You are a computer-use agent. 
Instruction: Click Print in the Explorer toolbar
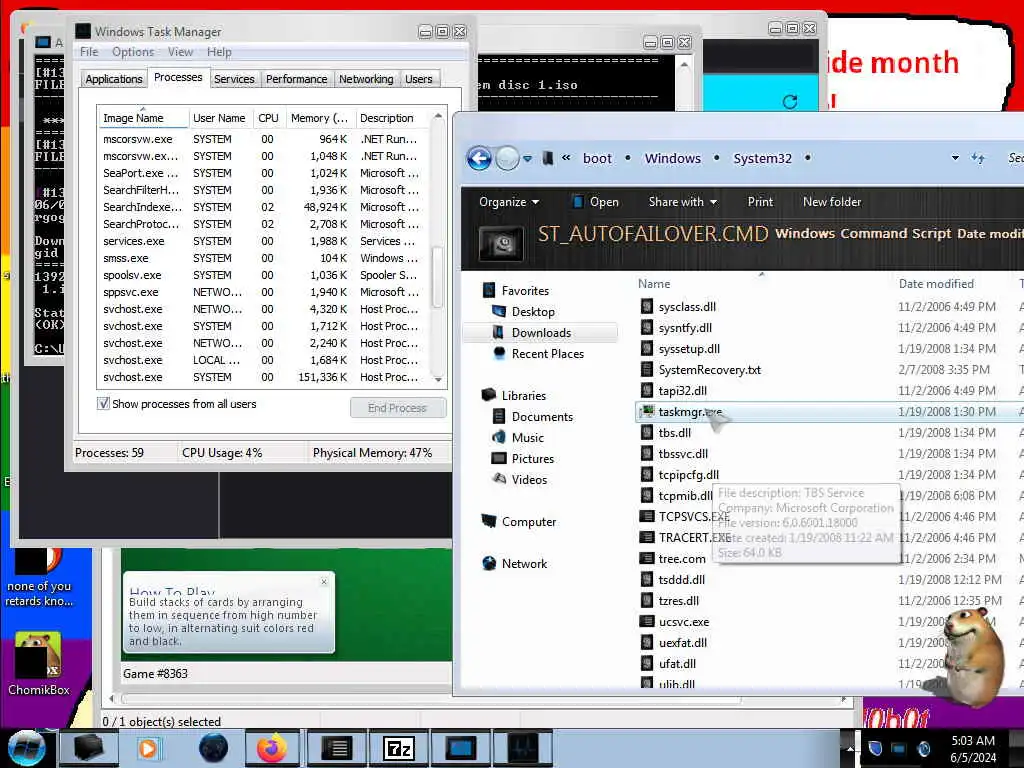(x=760, y=202)
